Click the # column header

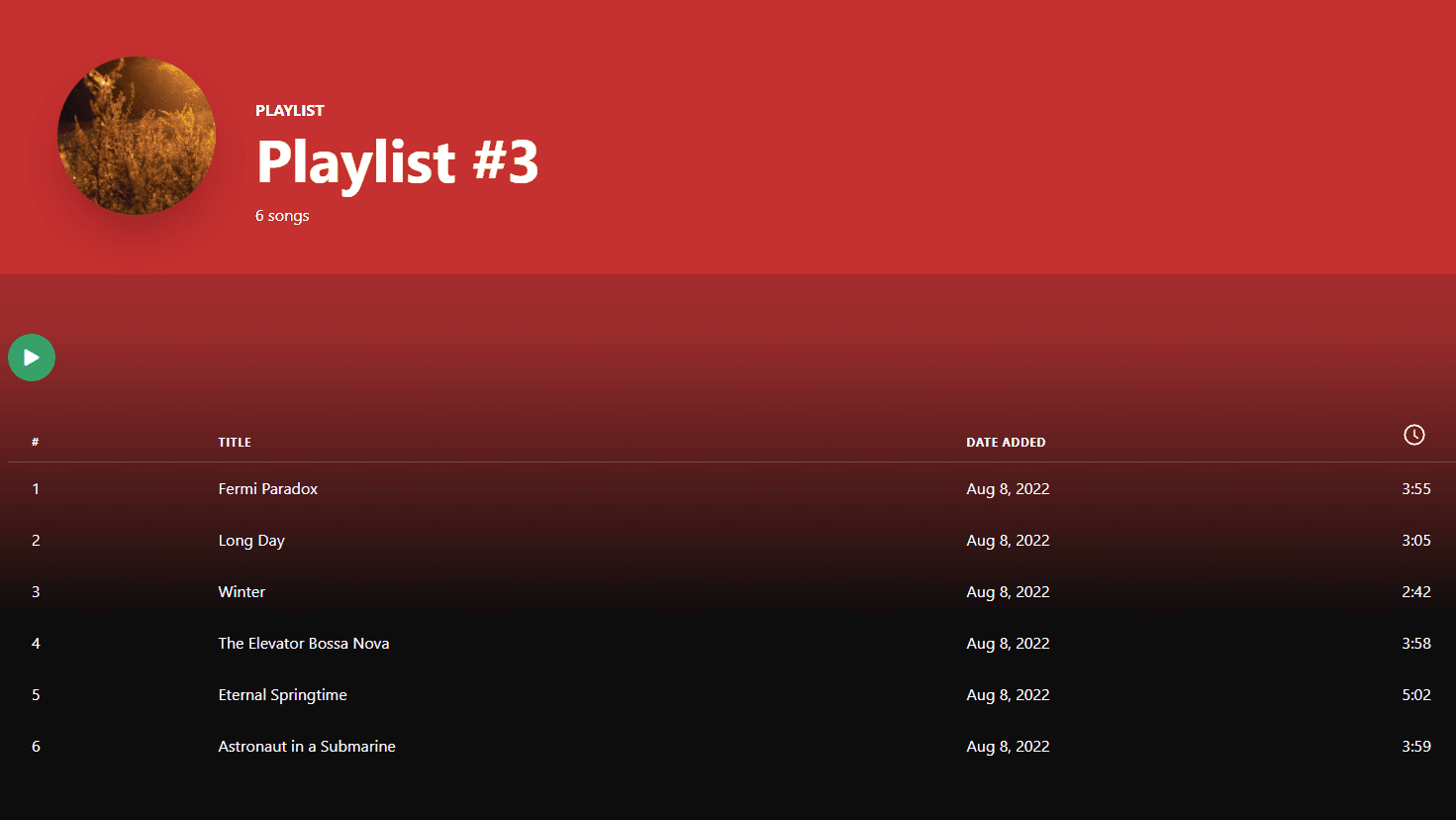pyautogui.click(x=36, y=443)
